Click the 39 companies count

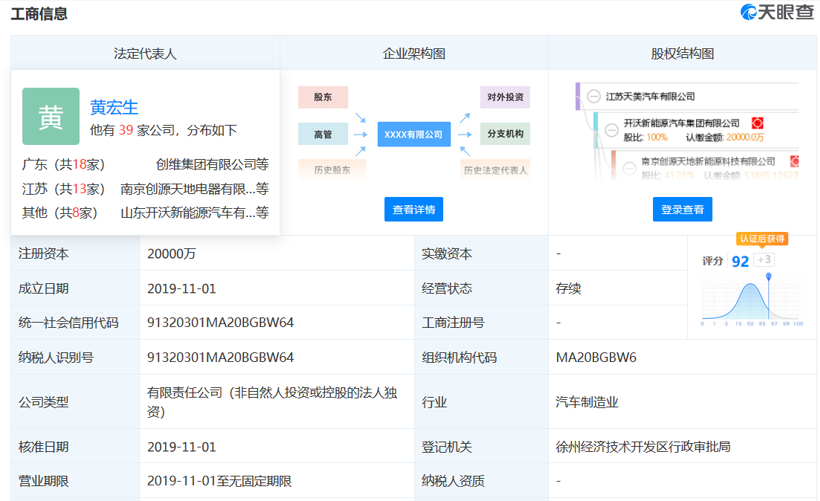126,130
